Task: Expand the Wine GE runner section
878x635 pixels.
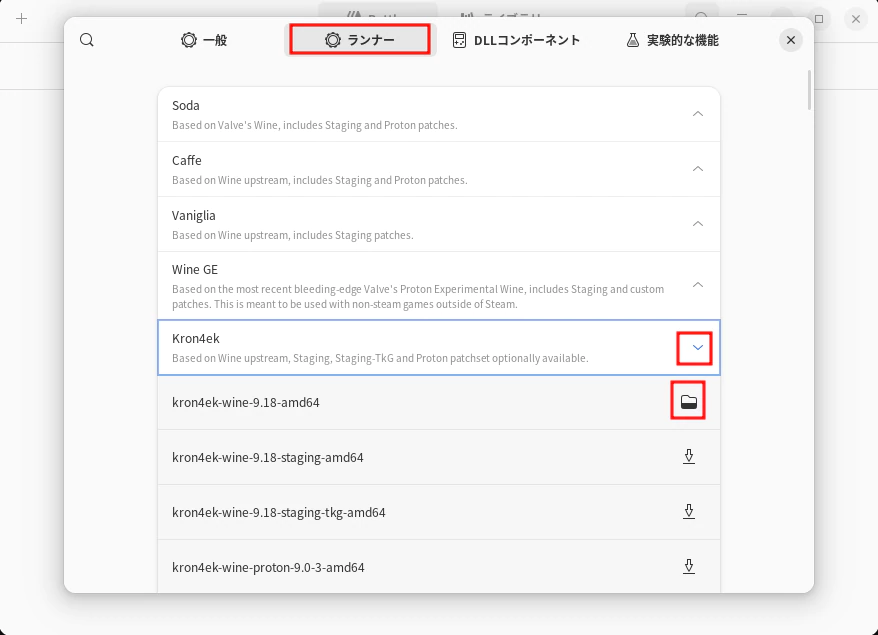Action: pyautogui.click(x=698, y=285)
